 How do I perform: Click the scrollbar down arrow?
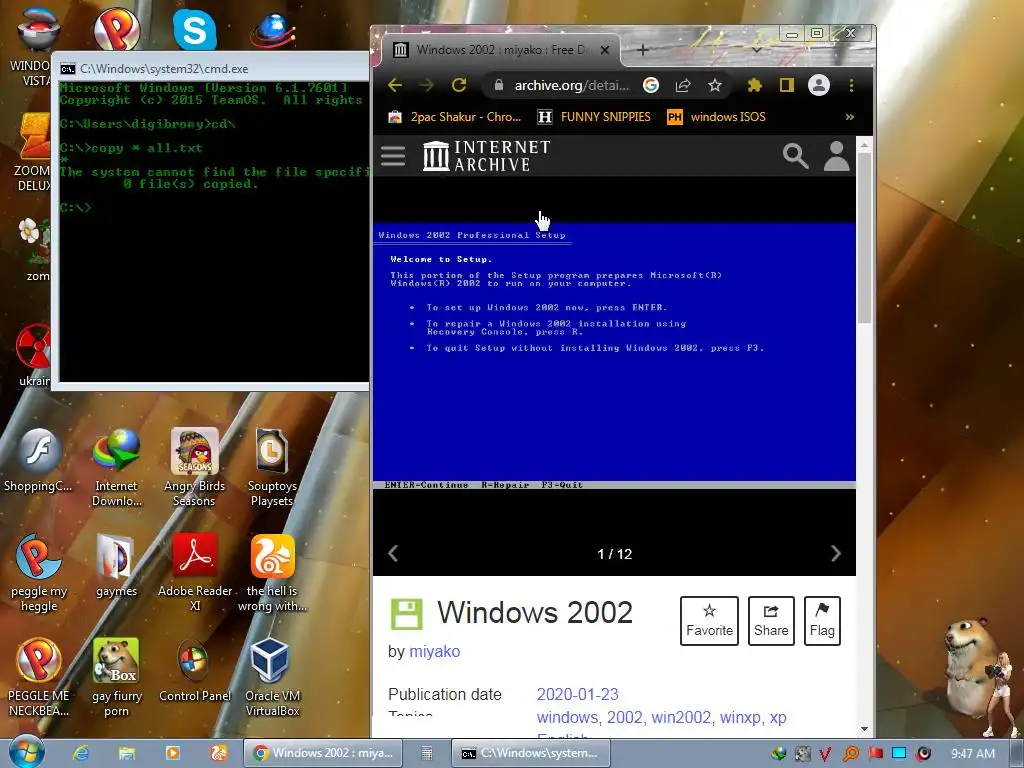click(x=864, y=729)
